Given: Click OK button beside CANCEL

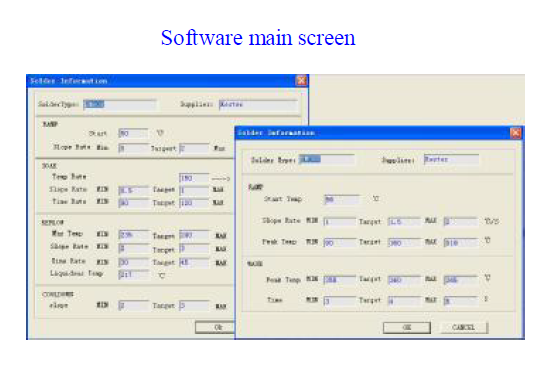Looking at the screenshot, I should coord(407,327).
